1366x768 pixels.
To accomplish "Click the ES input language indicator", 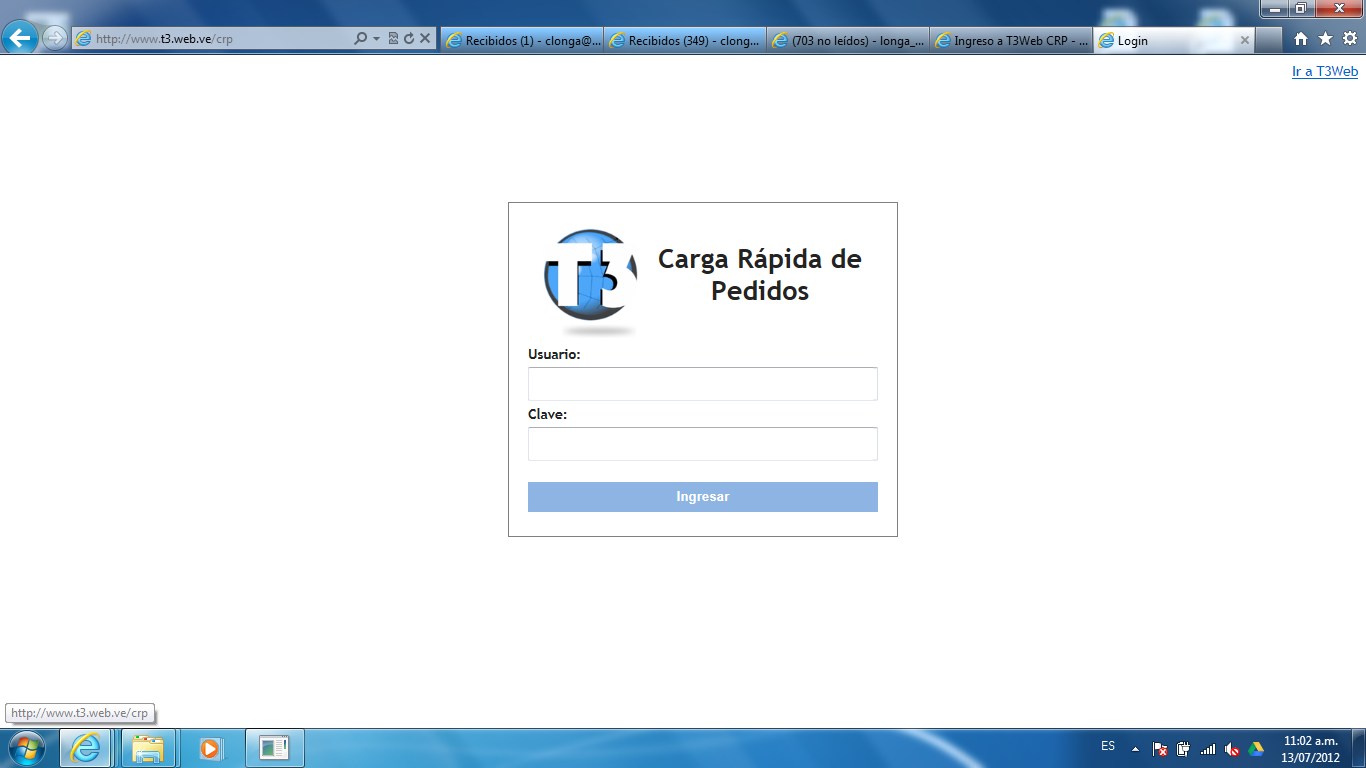I will click(1108, 746).
